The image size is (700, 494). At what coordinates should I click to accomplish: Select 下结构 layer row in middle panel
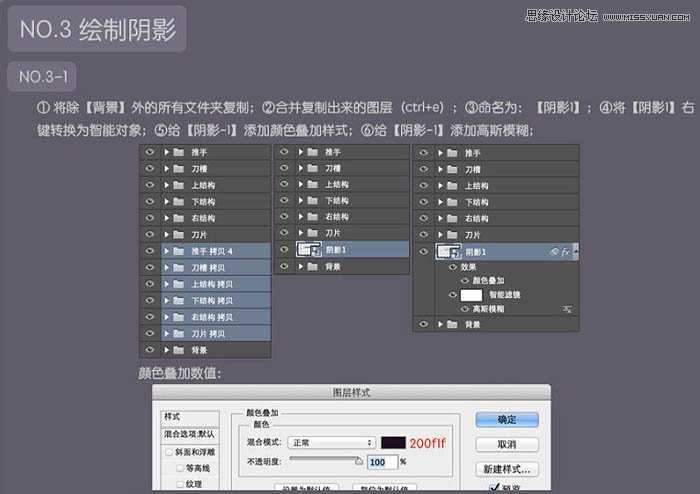click(342, 200)
